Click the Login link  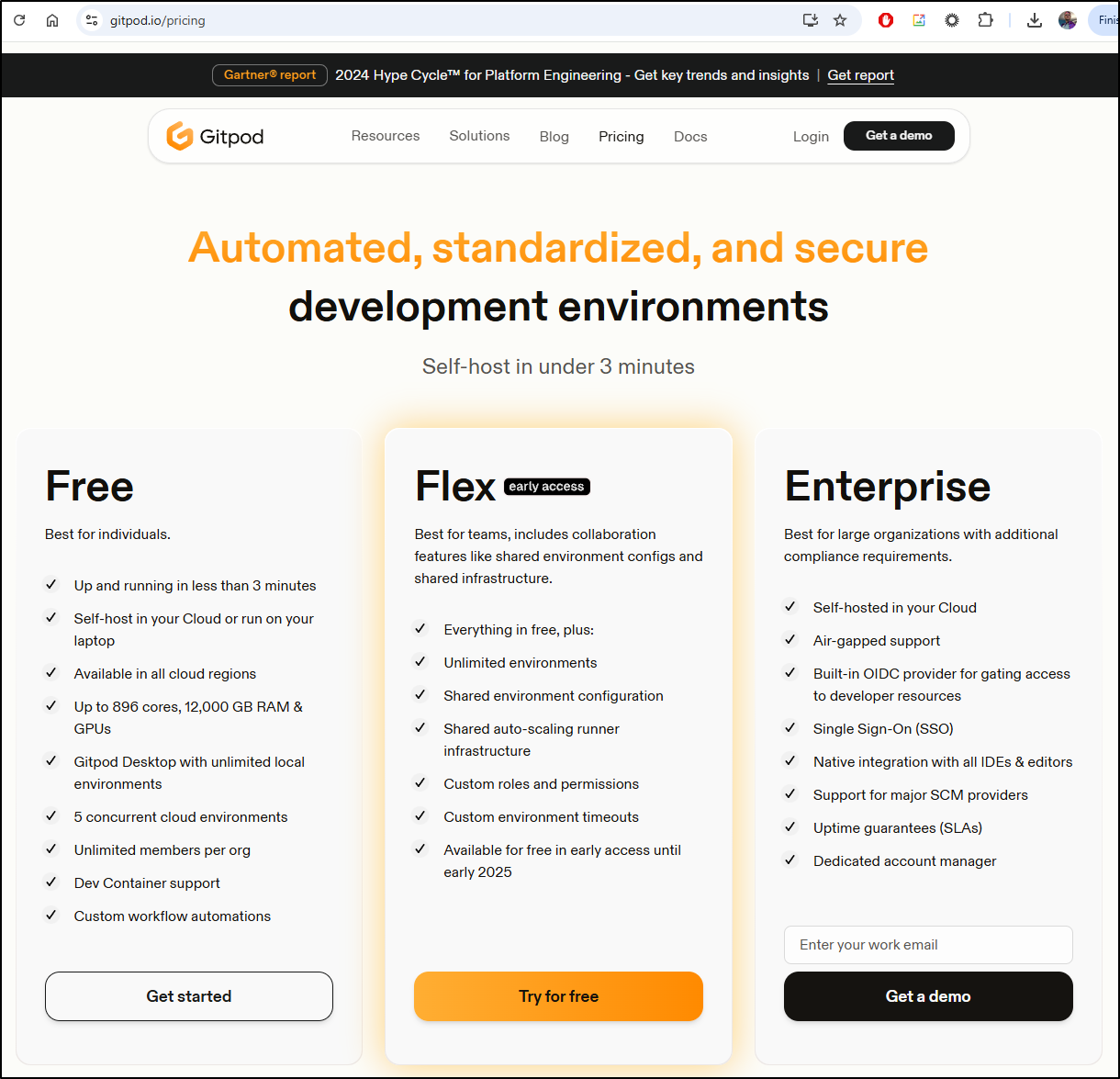tap(811, 137)
